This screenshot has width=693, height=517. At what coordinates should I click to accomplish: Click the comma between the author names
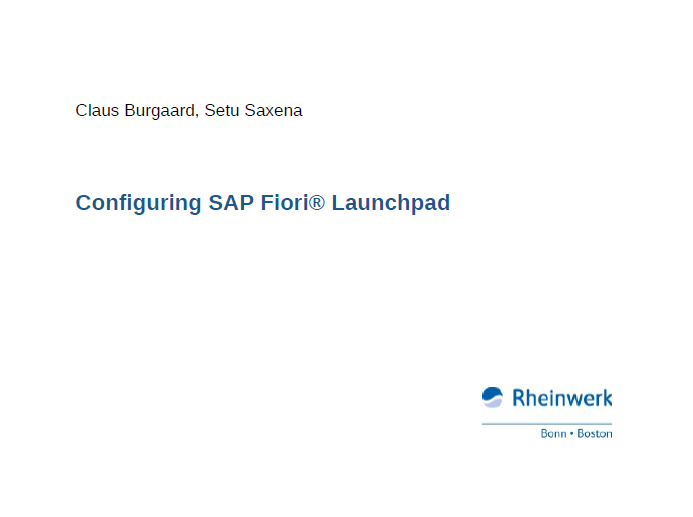(197, 116)
